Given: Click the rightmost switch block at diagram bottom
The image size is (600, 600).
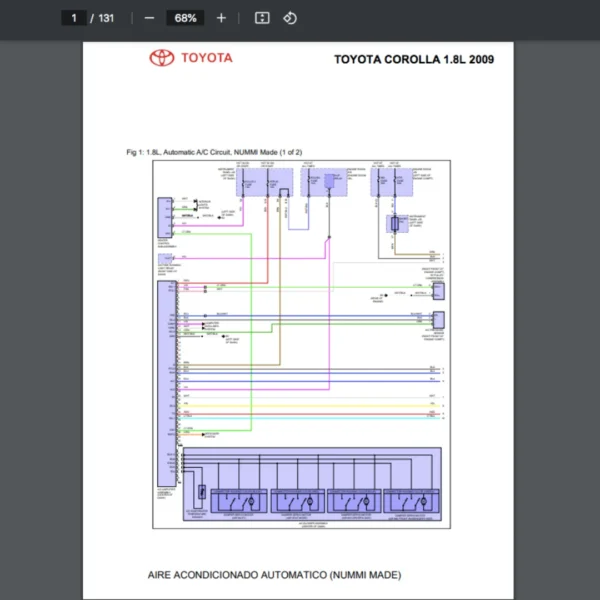Looking at the screenshot, I should coord(410,500).
